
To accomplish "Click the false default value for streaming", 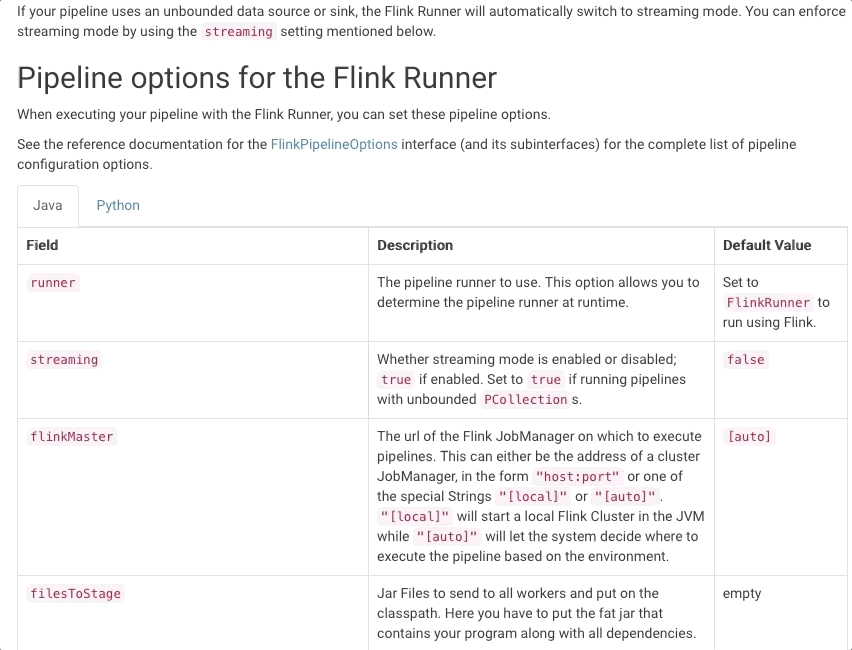I will click(746, 360).
